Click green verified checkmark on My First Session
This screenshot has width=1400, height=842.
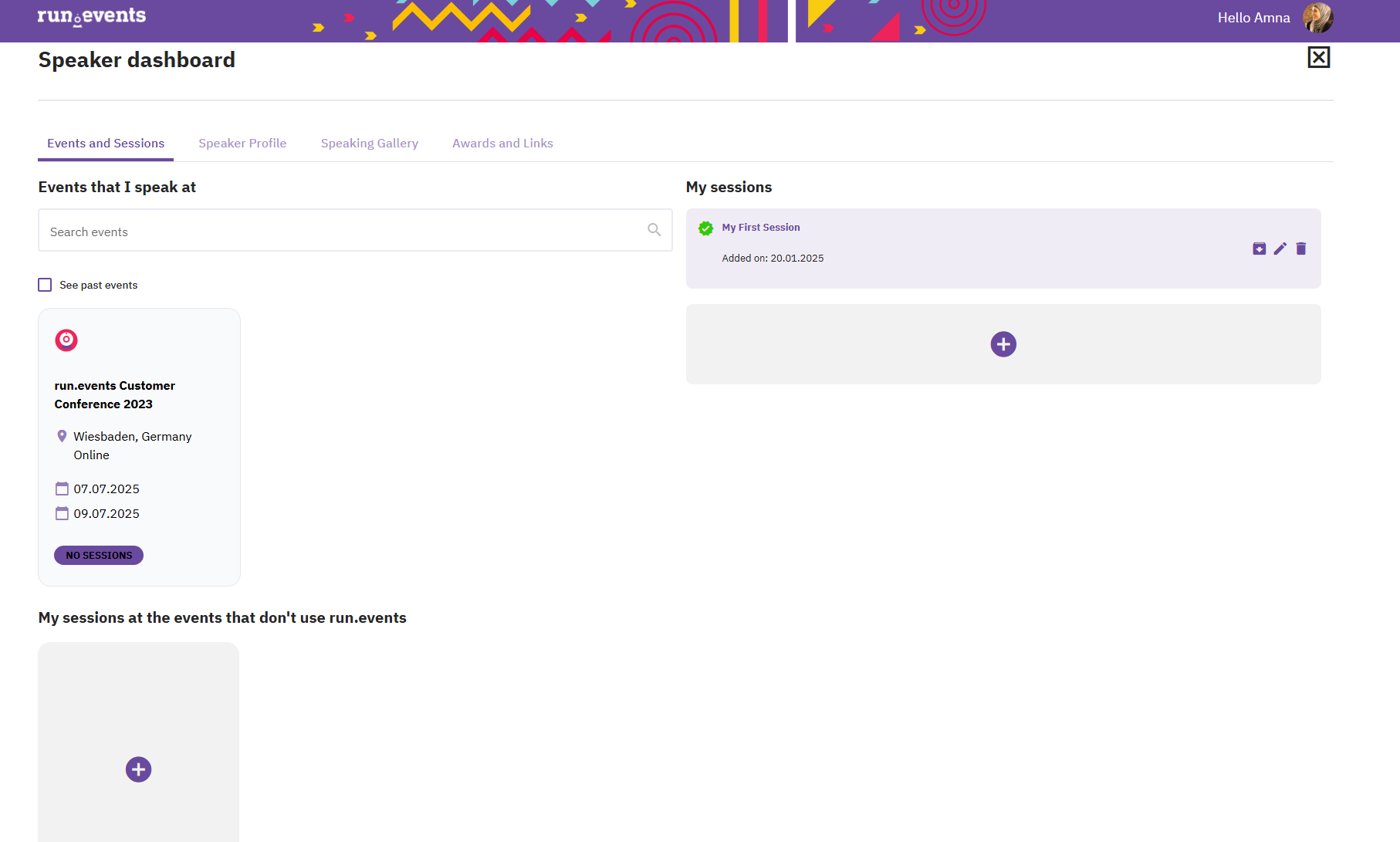[705, 228]
